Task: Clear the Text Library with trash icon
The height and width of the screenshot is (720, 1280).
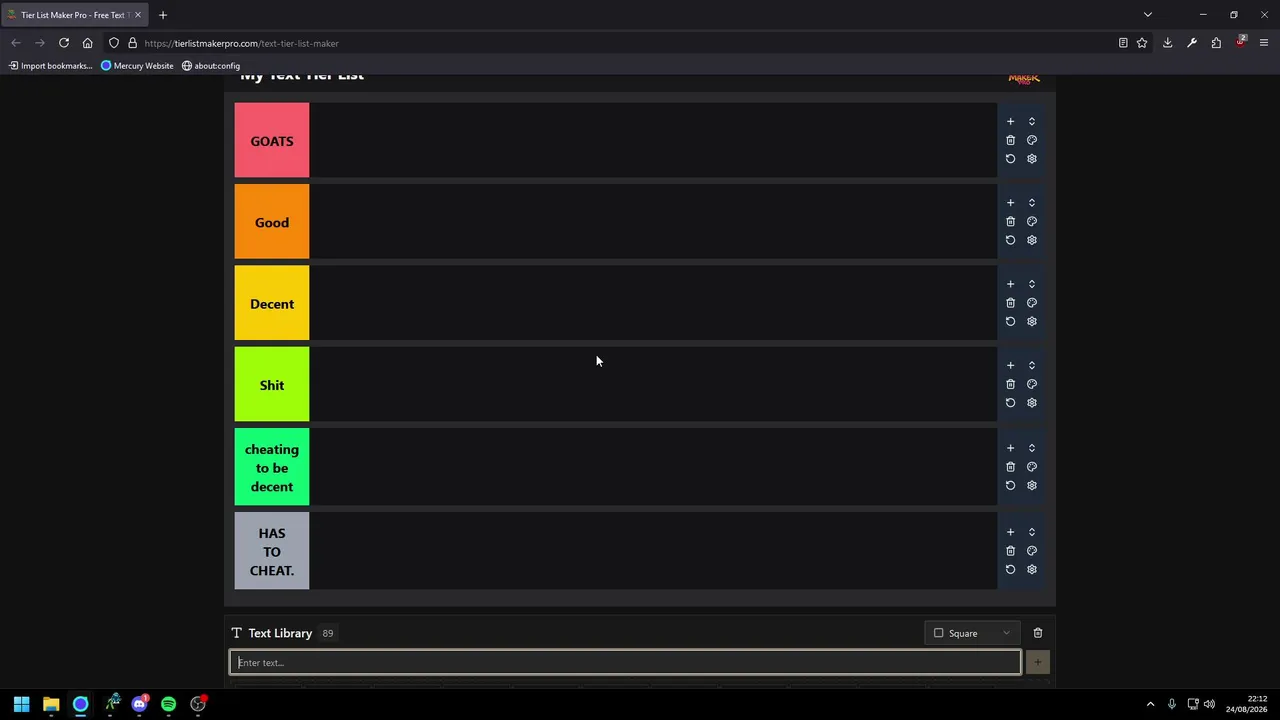Action: 1037,633
